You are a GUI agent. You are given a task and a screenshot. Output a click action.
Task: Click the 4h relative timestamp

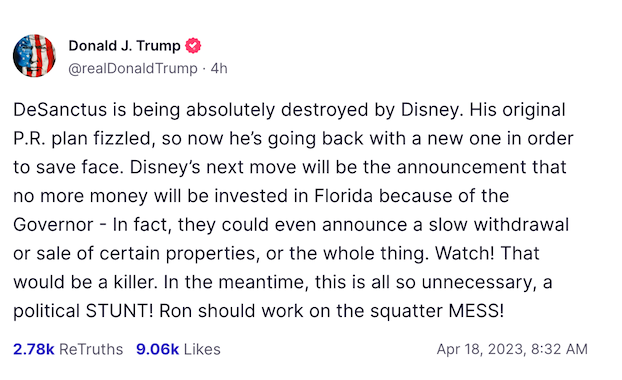point(219,68)
